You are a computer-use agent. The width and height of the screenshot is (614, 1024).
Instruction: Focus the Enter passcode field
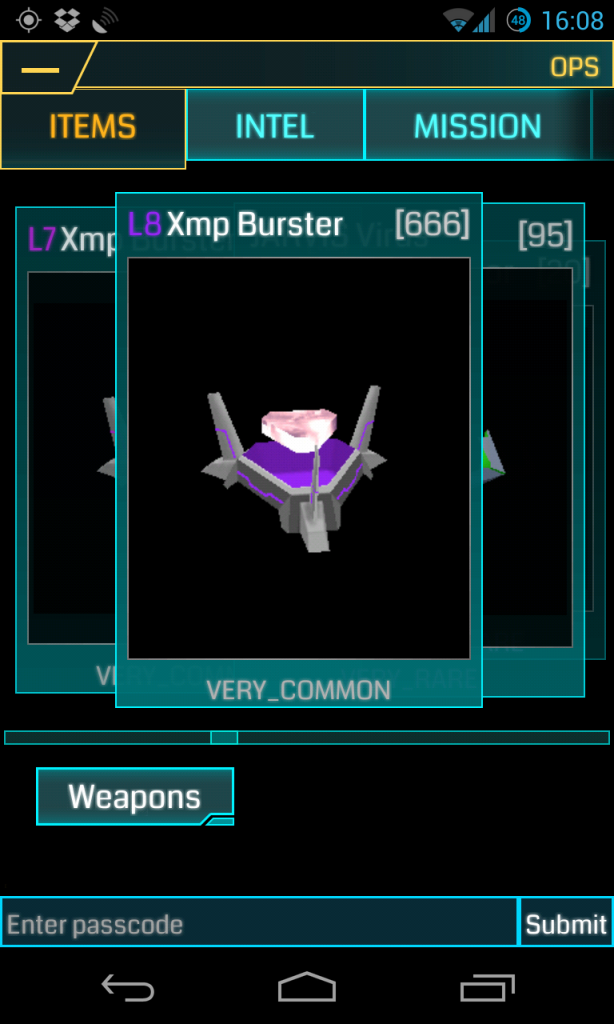click(x=259, y=923)
